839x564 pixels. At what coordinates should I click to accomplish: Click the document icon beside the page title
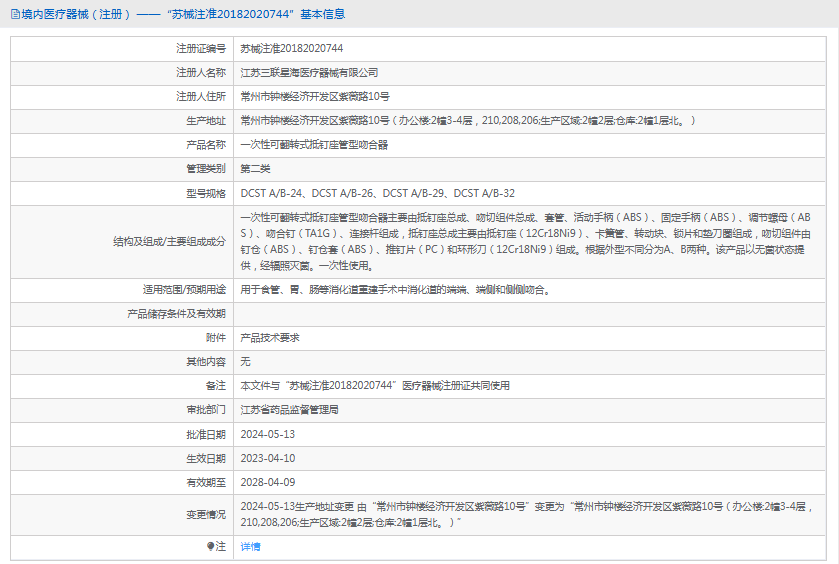click(x=15, y=14)
